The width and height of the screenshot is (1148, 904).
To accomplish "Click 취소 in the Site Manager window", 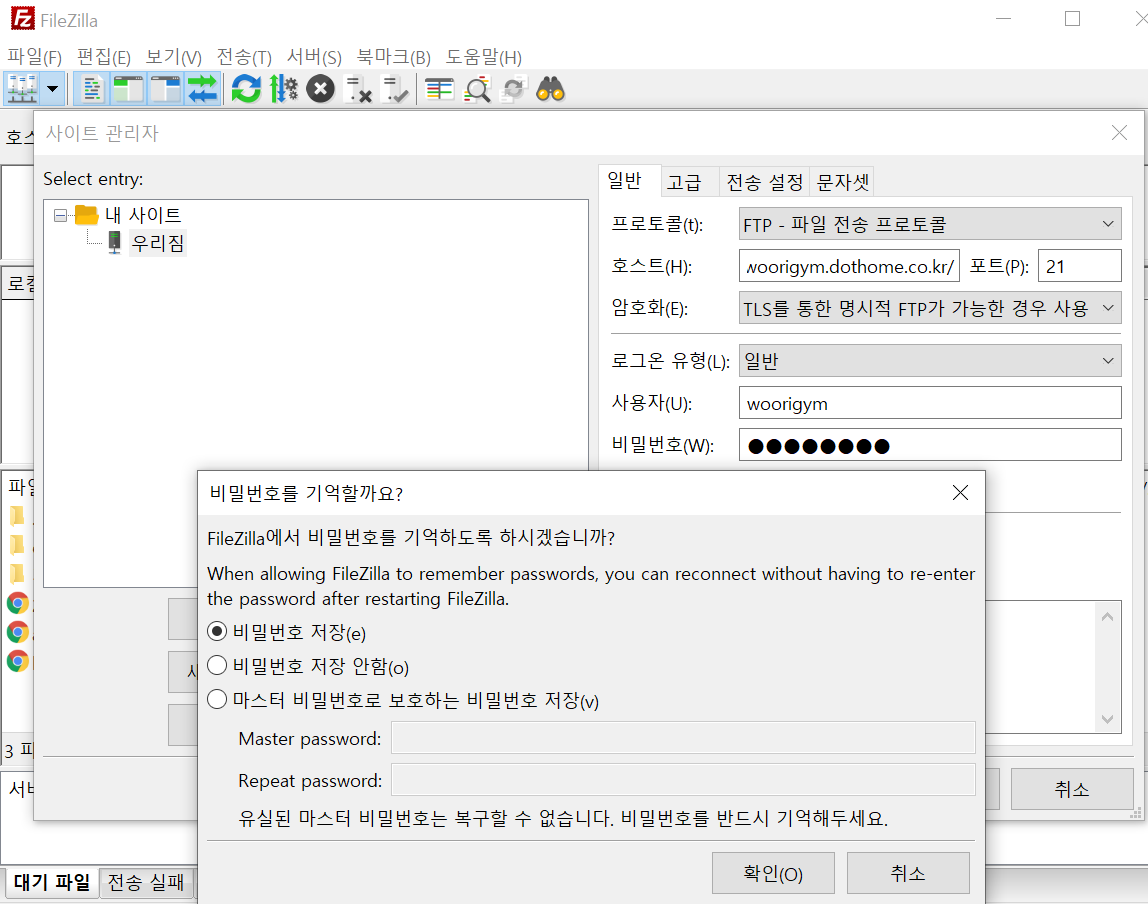I will [x=1072, y=788].
